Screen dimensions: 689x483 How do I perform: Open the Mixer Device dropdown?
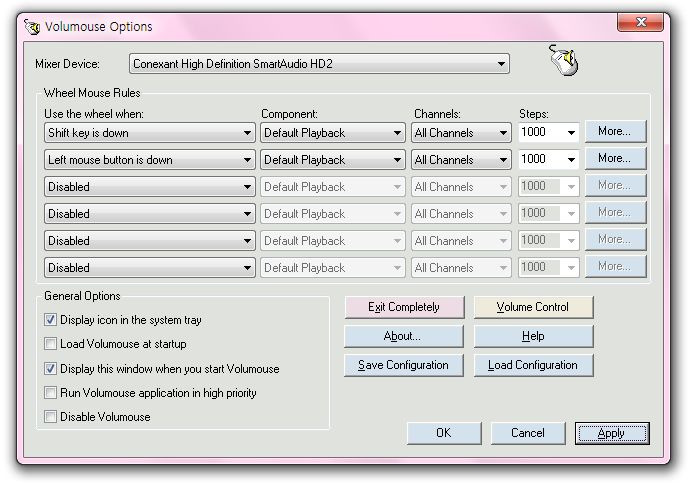click(x=319, y=64)
